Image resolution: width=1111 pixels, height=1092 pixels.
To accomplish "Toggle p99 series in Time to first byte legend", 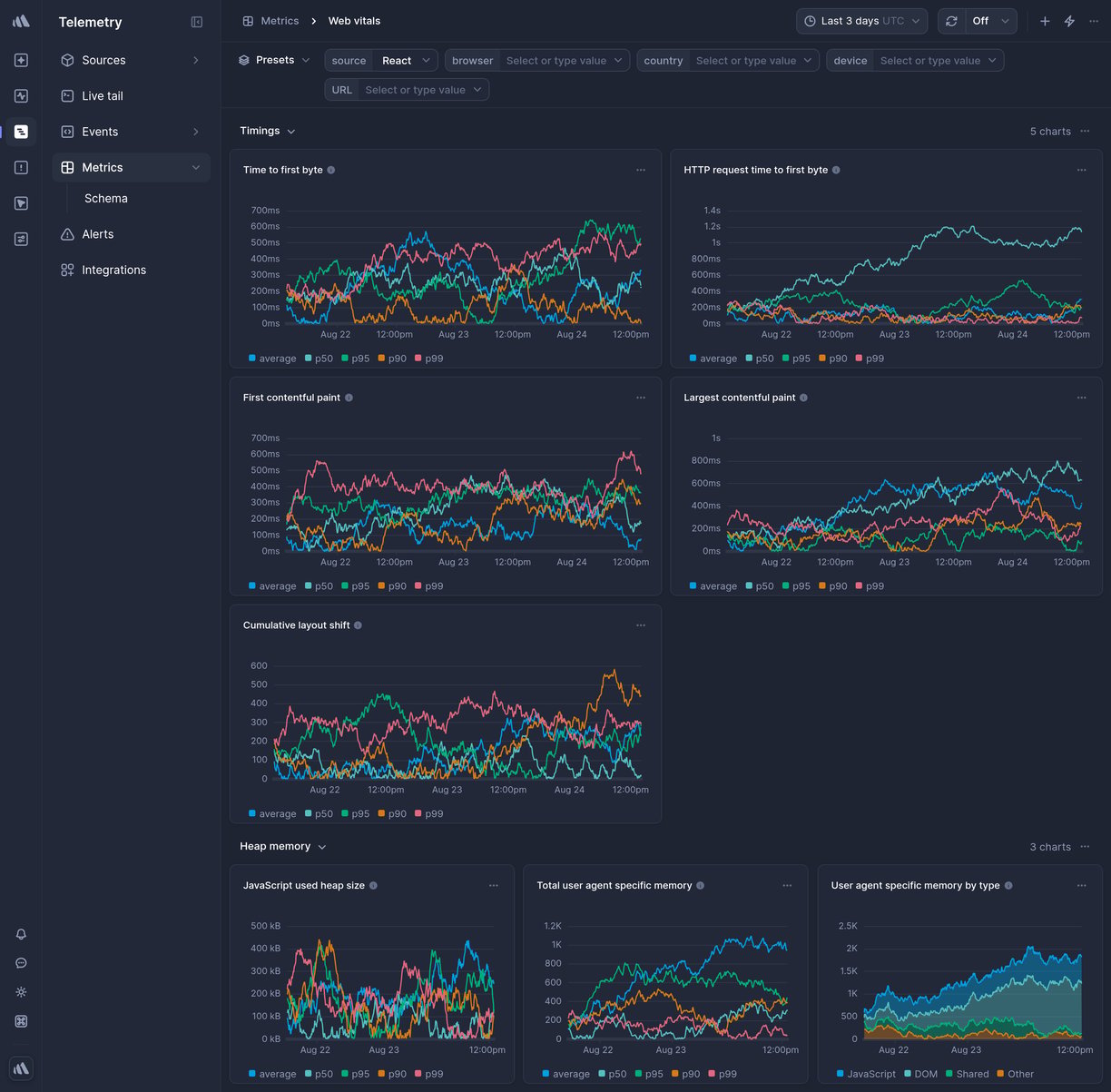I will click(429, 359).
